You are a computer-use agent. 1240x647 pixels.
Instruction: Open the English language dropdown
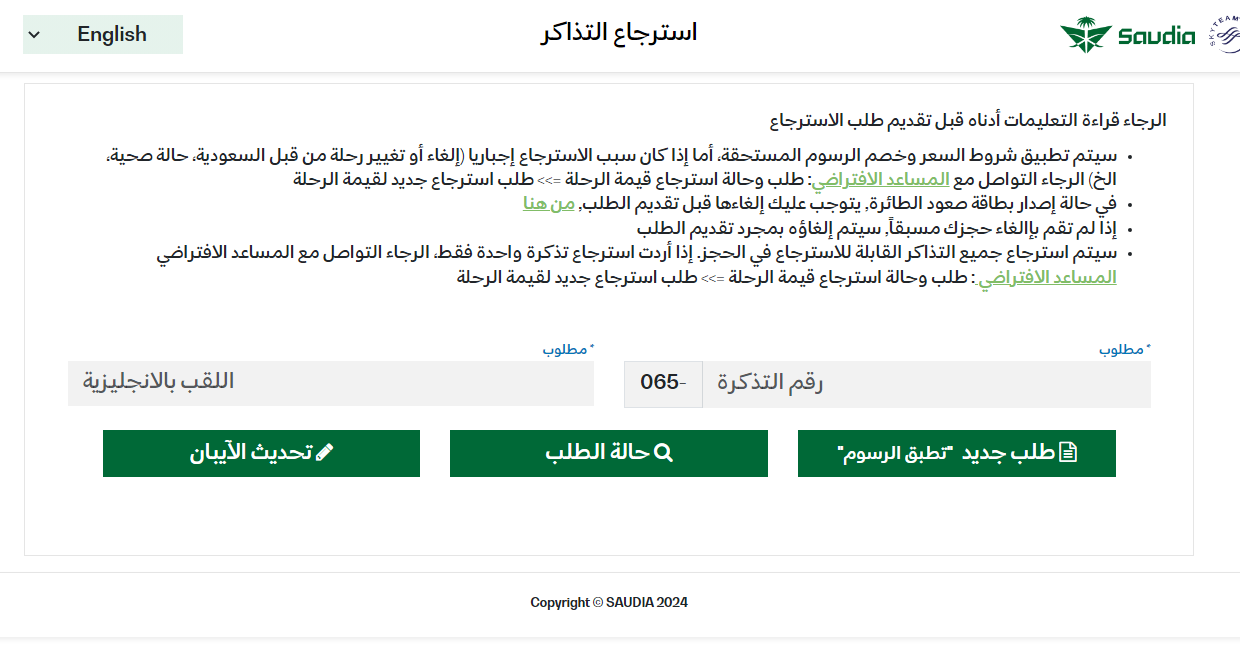point(103,34)
